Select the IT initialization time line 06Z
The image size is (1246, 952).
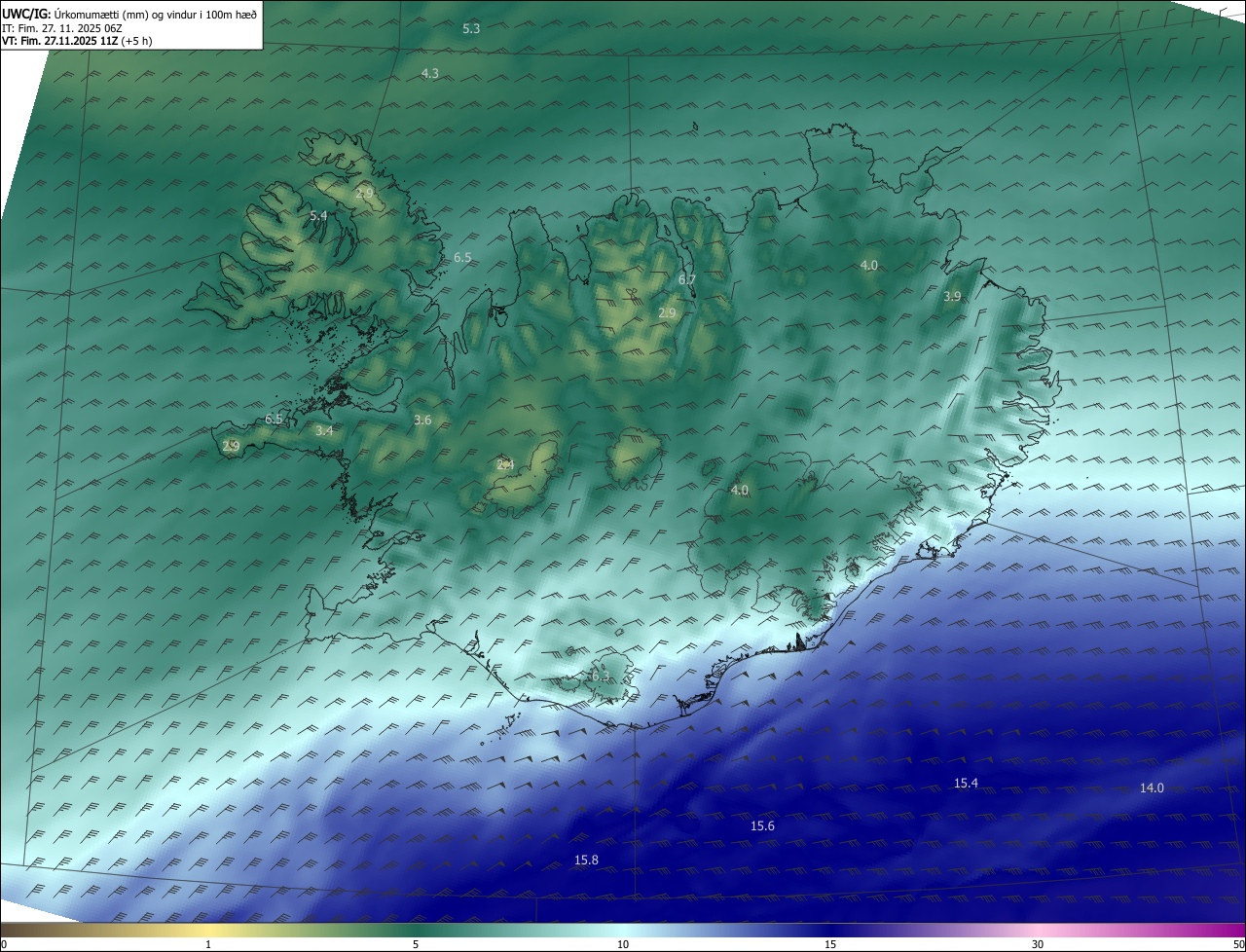click(62, 28)
